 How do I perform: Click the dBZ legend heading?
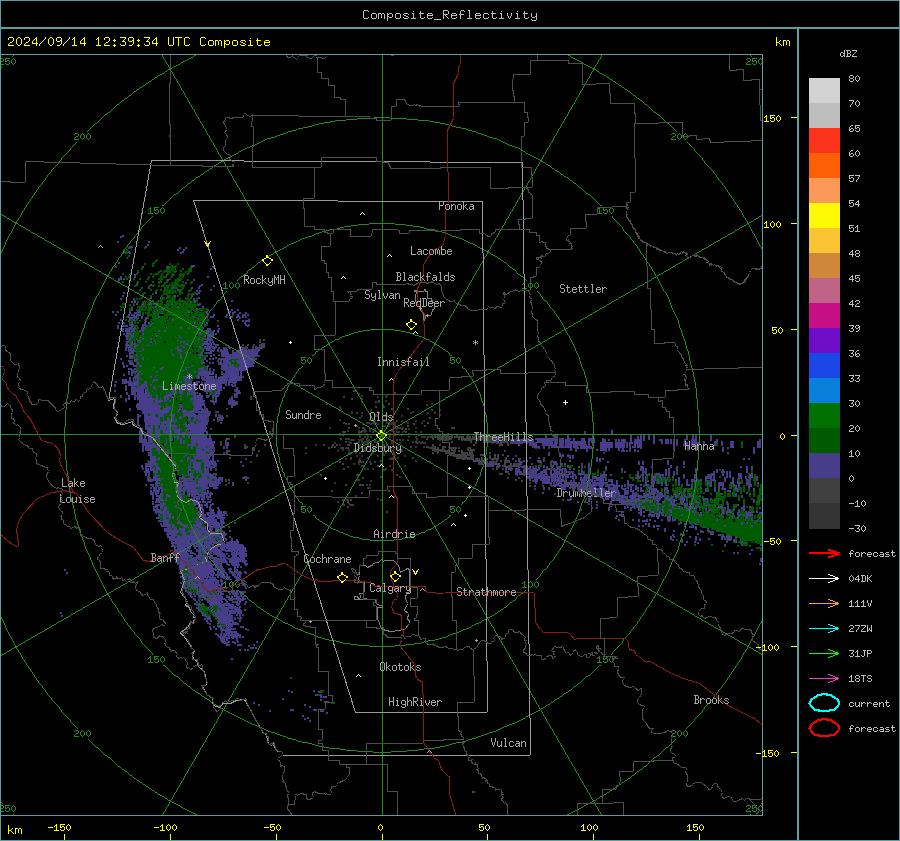click(848, 53)
